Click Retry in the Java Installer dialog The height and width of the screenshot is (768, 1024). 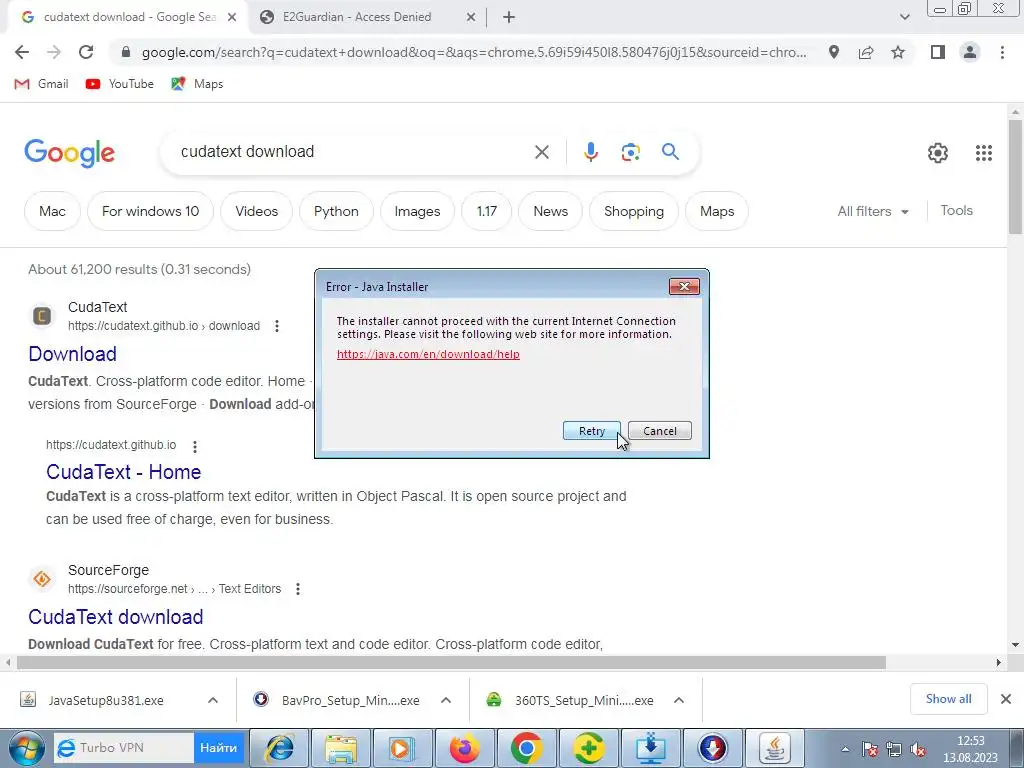[592, 431]
